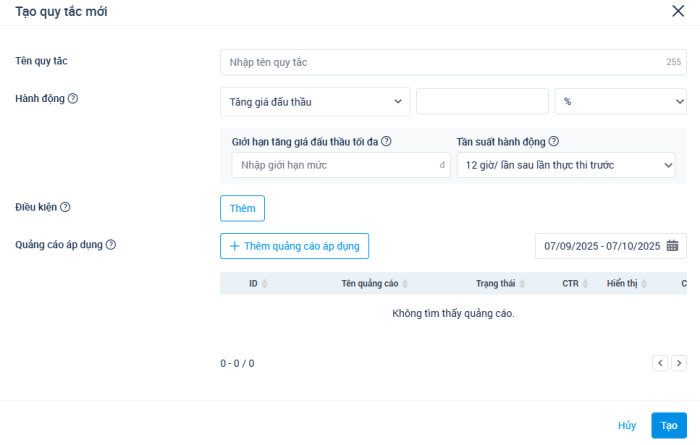
Task: Click the Thêm condition button
Action: coord(242,208)
